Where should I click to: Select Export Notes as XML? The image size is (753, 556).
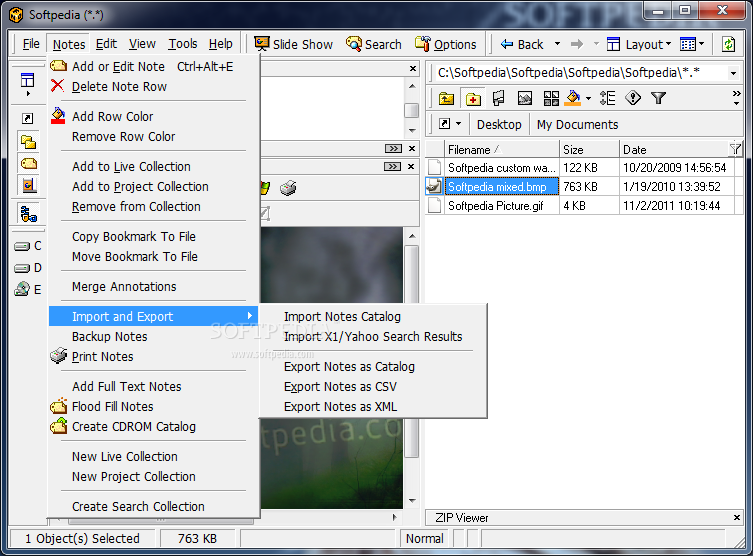point(373,407)
